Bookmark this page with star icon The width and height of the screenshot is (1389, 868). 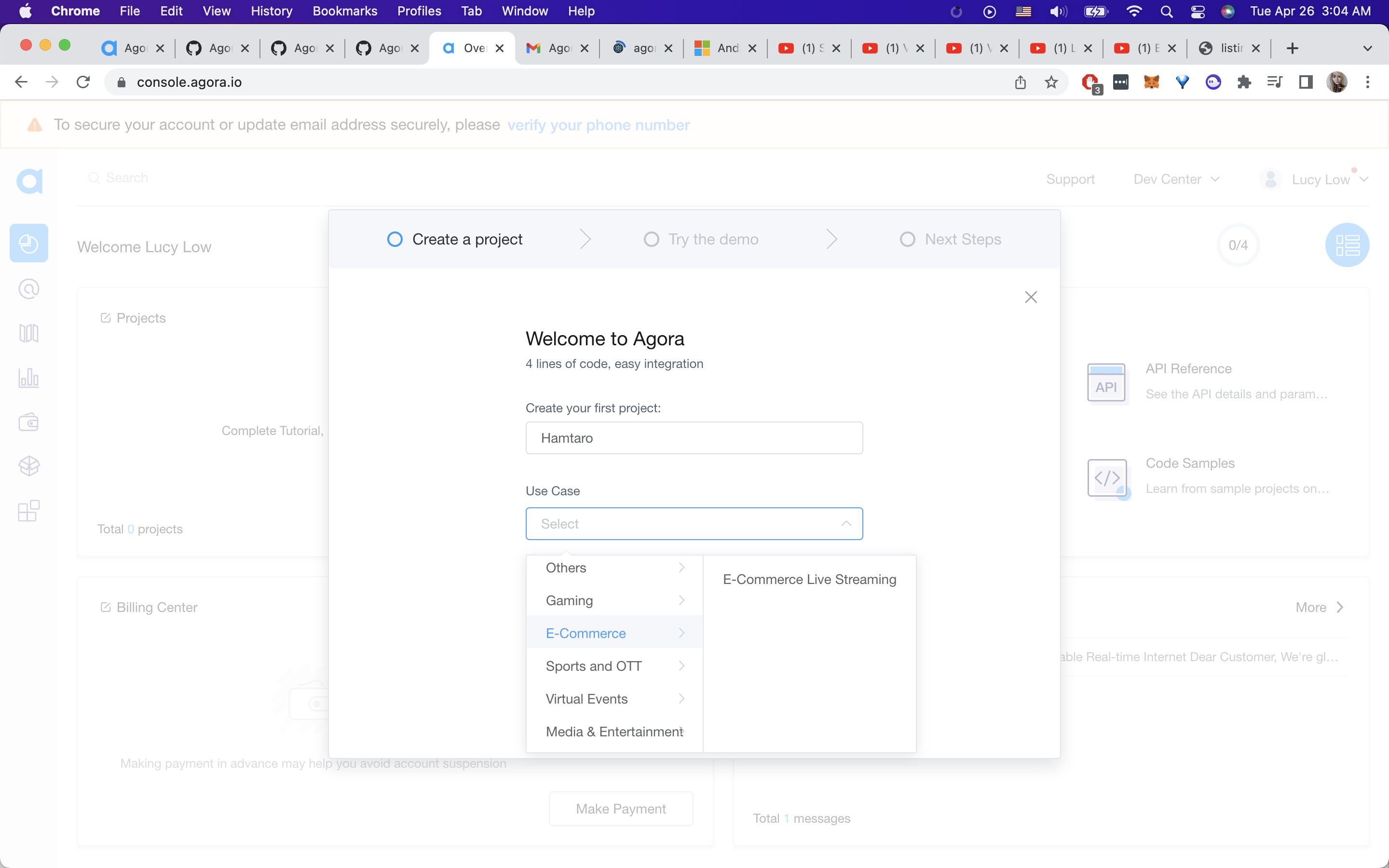coord(1051,82)
